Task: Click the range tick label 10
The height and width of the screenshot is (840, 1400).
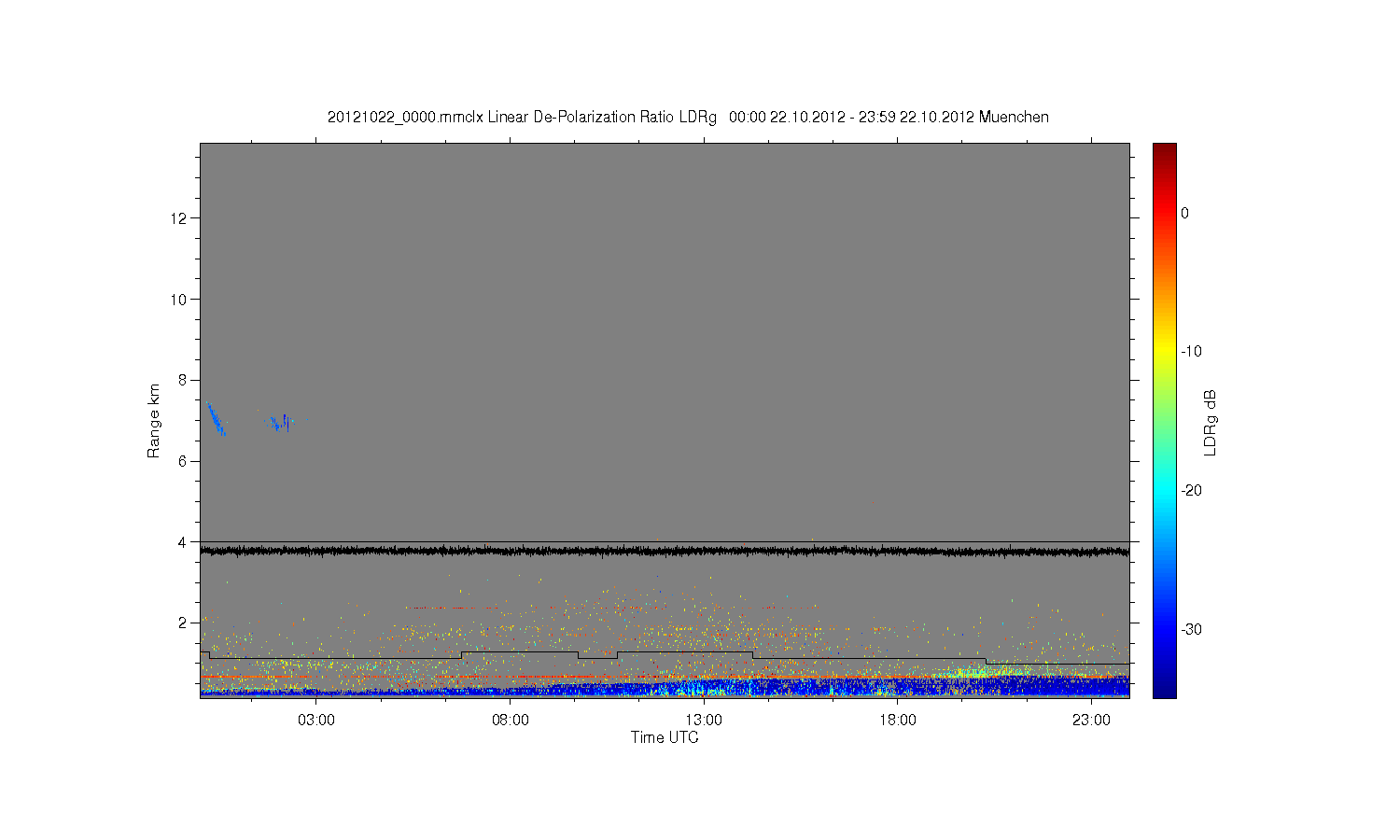Action: [x=179, y=300]
